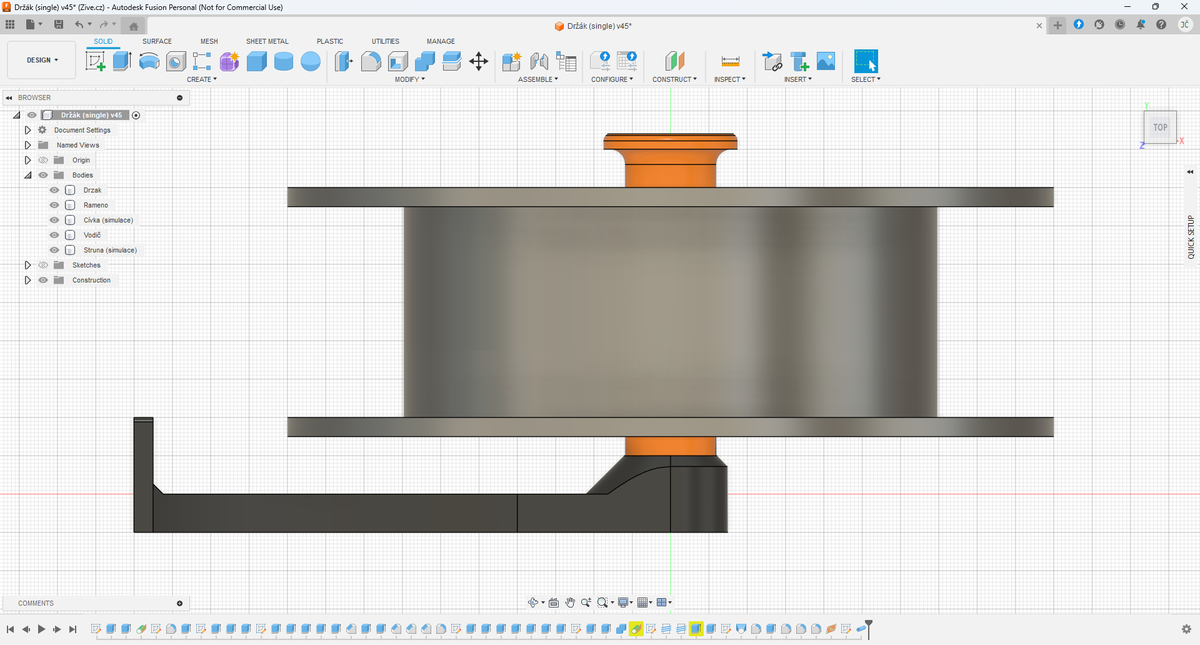Toggle visibility of the Origin folder
The image size is (1200, 645).
43,160
